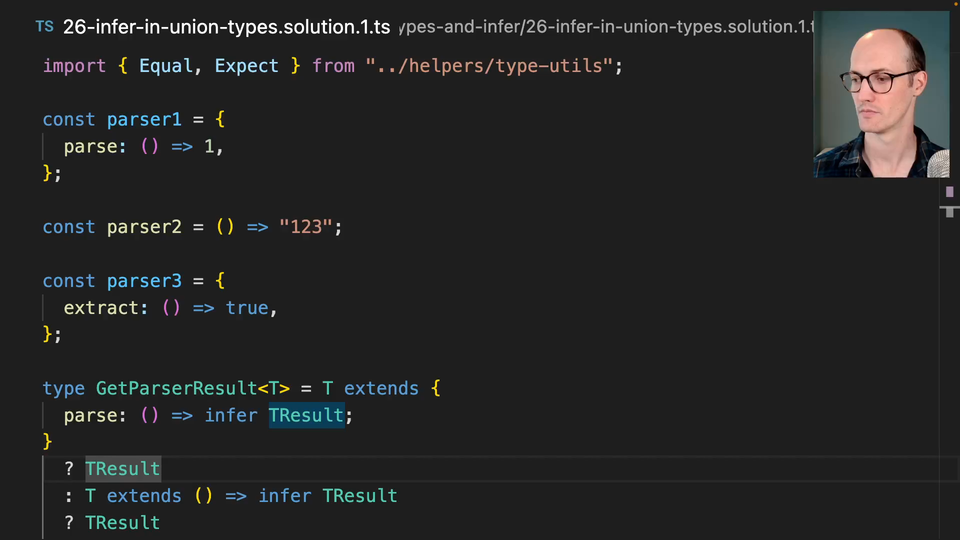960x540 pixels.
Task: Place cursor on the Expect import
Action: point(246,66)
